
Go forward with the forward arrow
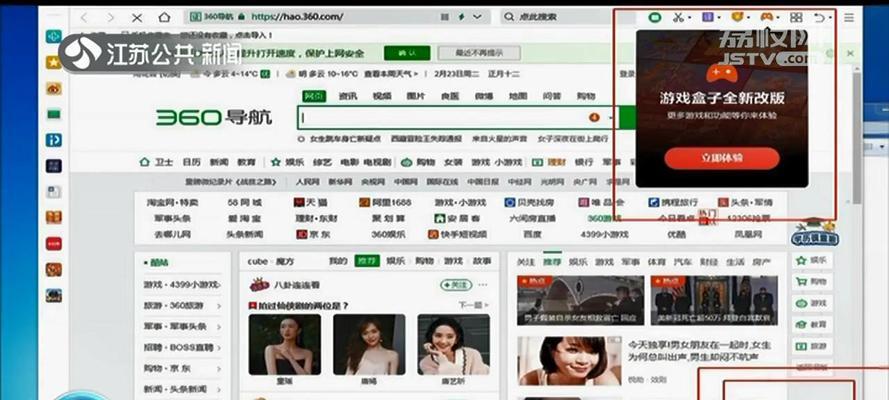click(x=111, y=18)
